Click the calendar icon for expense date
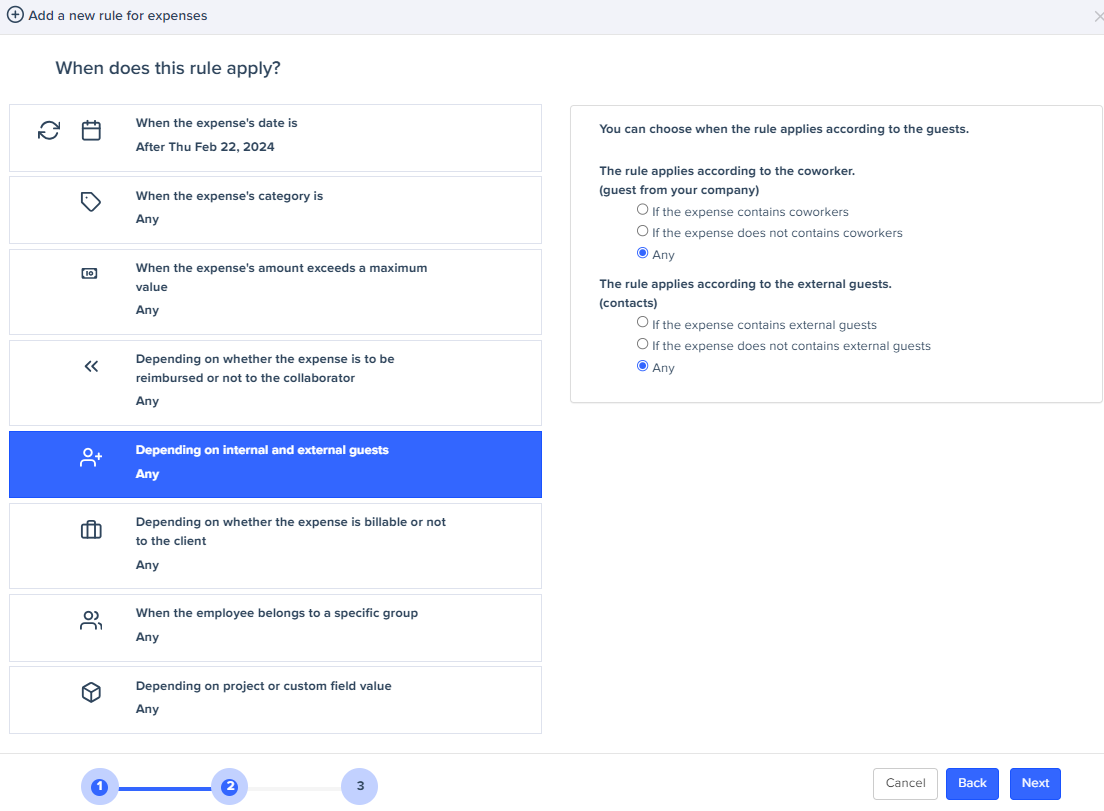This screenshot has width=1104, height=811. tap(91, 130)
